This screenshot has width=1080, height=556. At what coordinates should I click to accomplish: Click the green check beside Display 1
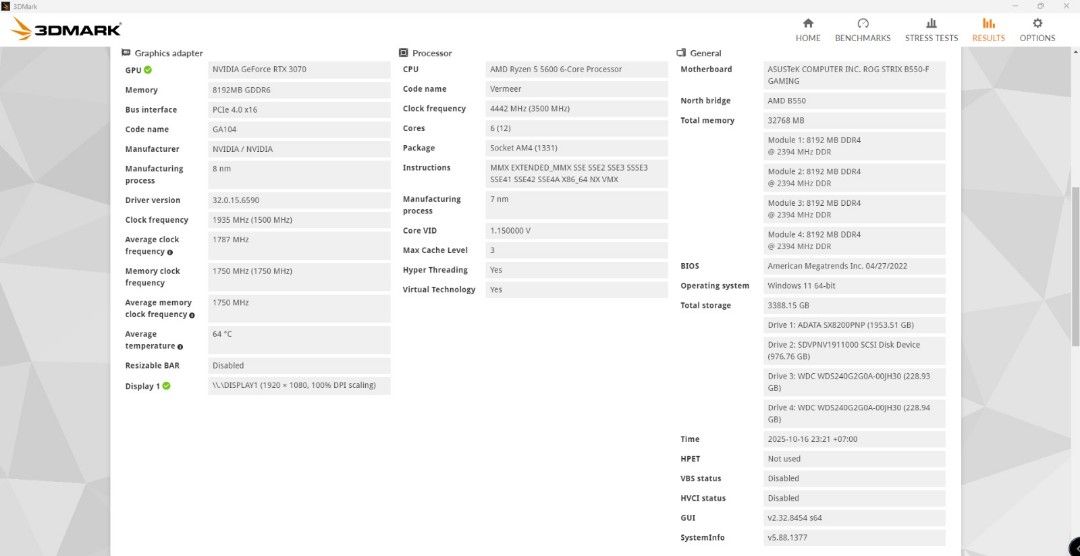(x=166, y=386)
